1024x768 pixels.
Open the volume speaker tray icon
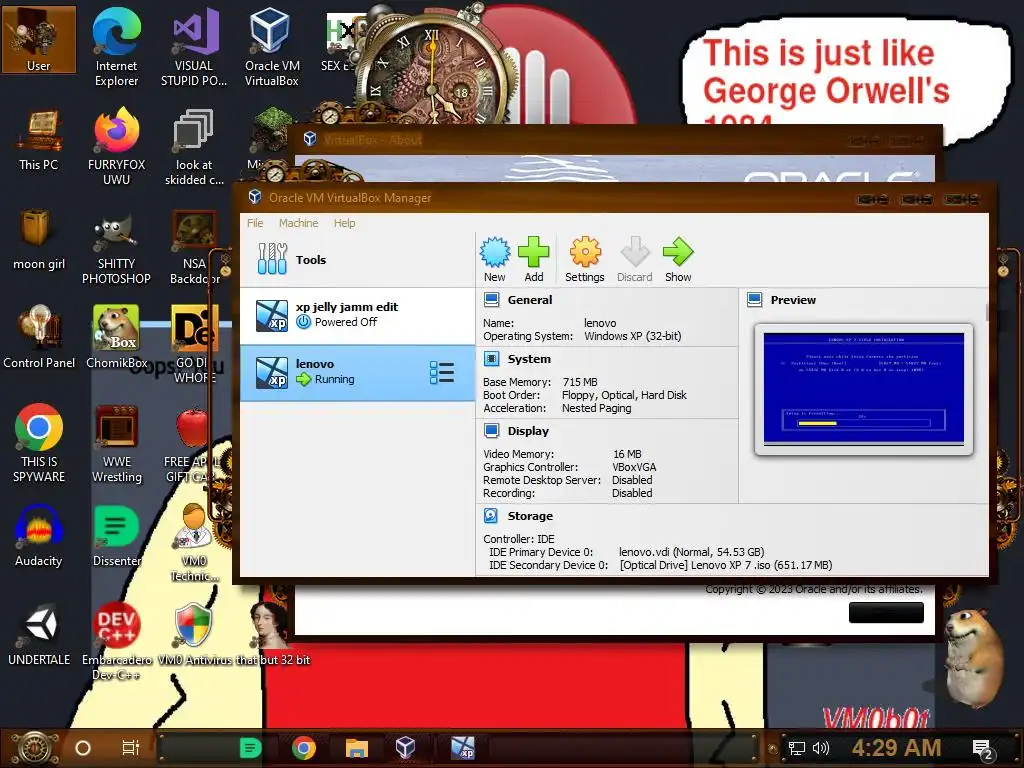(821, 748)
